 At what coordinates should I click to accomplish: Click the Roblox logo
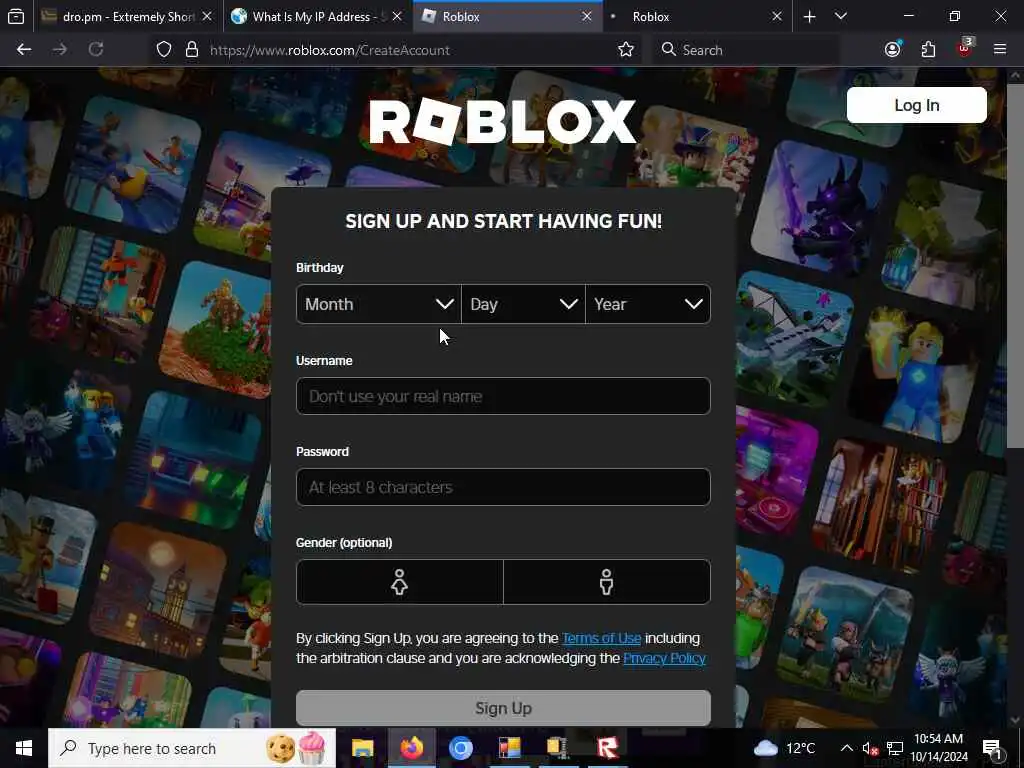tap(503, 121)
